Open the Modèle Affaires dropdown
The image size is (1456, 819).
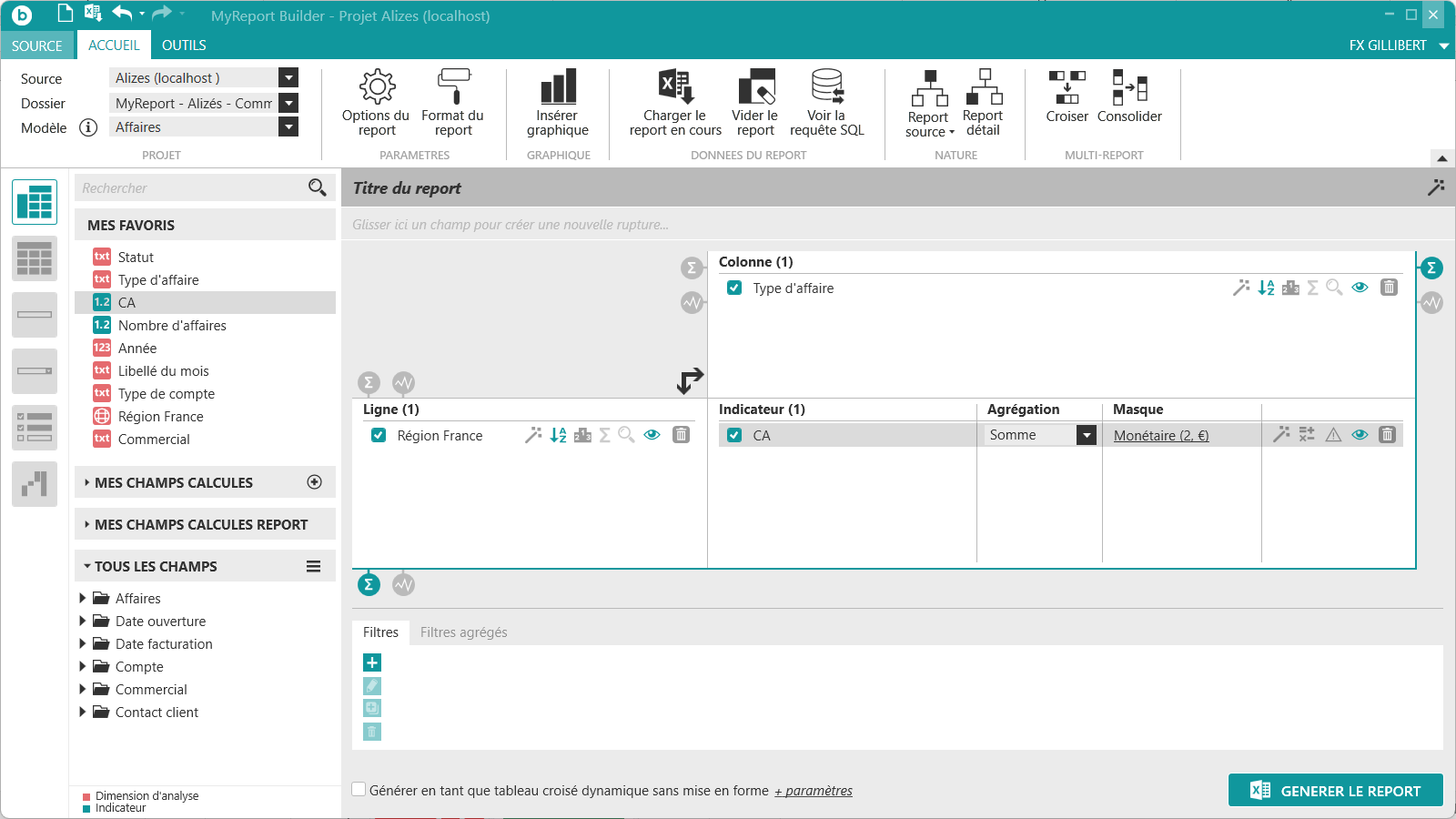(x=288, y=127)
